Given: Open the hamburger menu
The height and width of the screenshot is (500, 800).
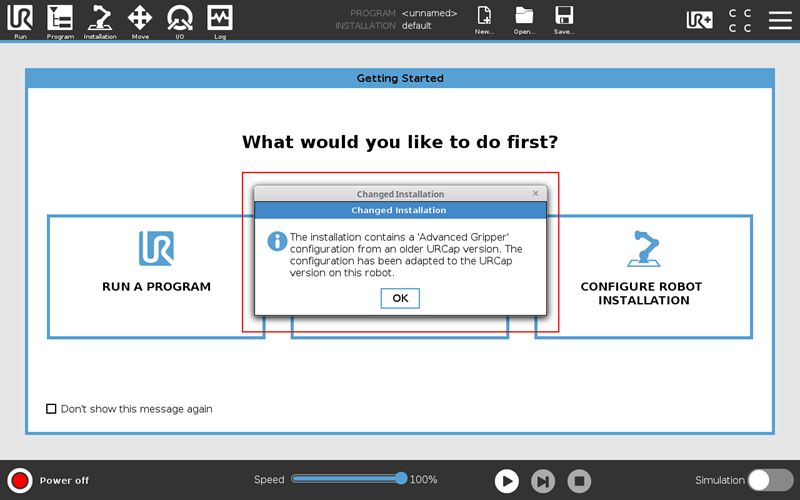Looking at the screenshot, I should (x=780, y=20).
